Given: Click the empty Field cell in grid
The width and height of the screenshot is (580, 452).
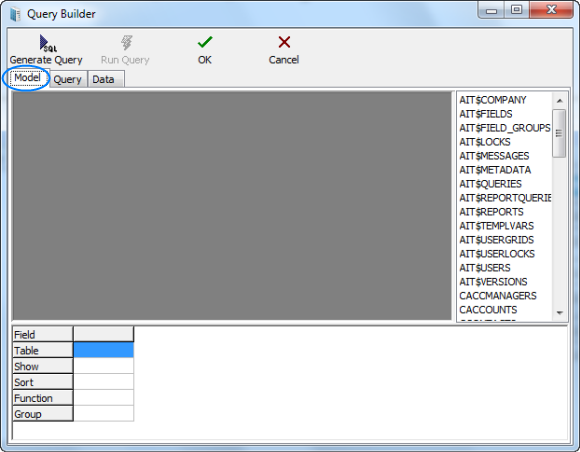Looking at the screenshot, I should [104, 334].
